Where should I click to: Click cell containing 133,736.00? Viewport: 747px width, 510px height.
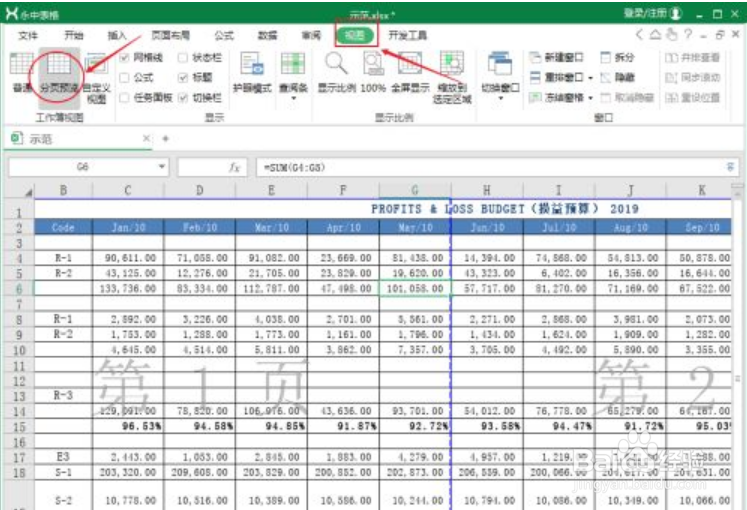click(128, 289)
